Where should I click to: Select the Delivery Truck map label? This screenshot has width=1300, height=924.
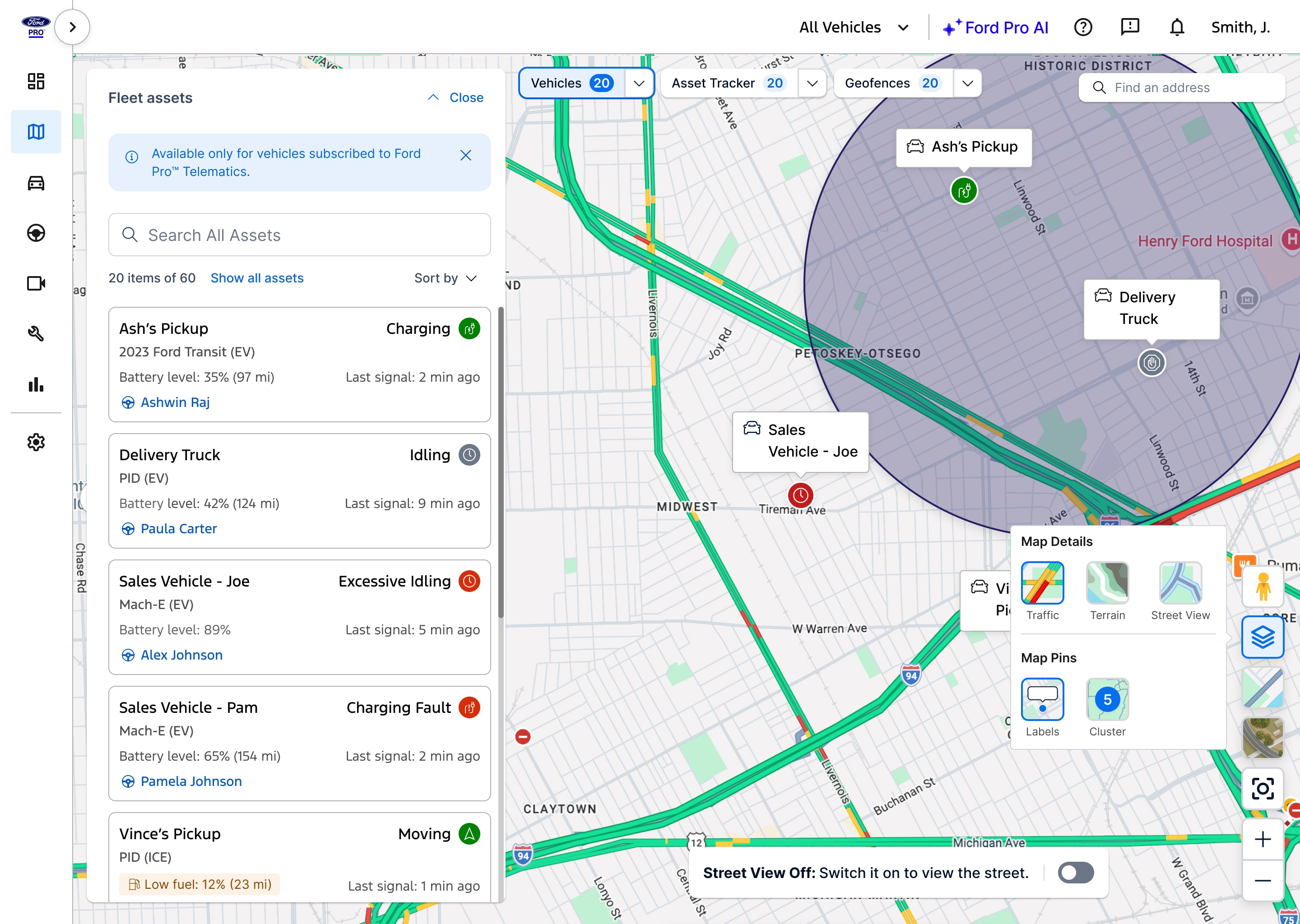(x=1152, y=309)
